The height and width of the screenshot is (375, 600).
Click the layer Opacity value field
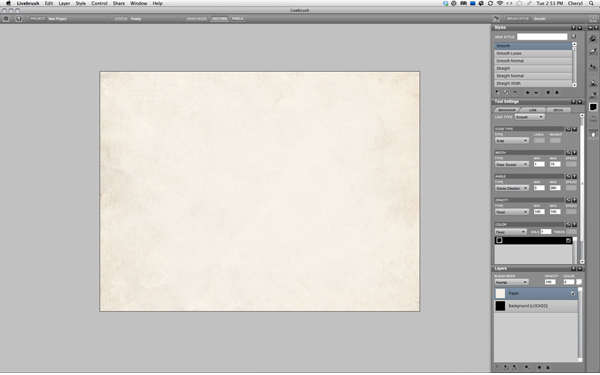(x=550, y=282)
